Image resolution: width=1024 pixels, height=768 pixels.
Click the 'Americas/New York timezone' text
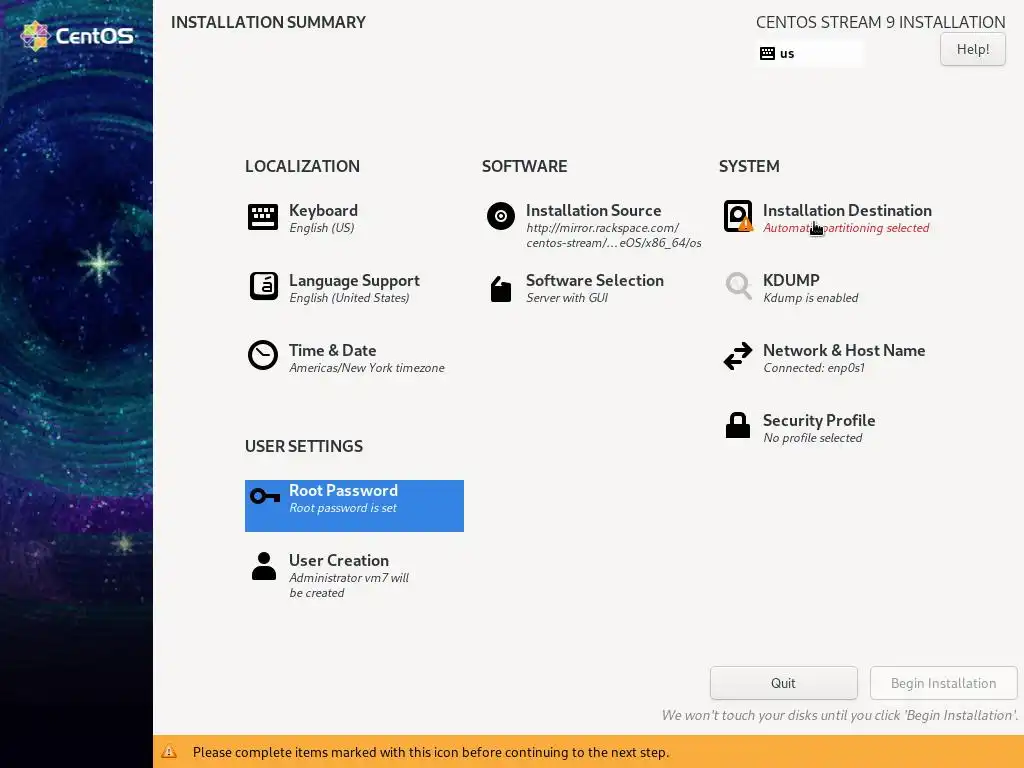(366, 368)
